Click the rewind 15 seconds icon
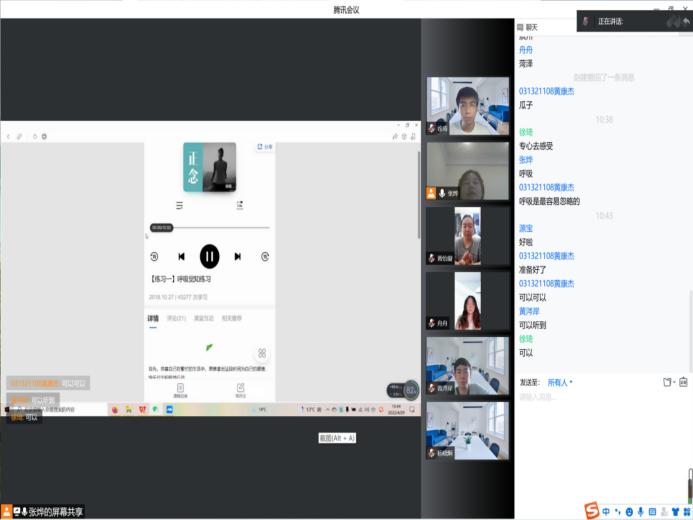 click(x=154, y=257)
